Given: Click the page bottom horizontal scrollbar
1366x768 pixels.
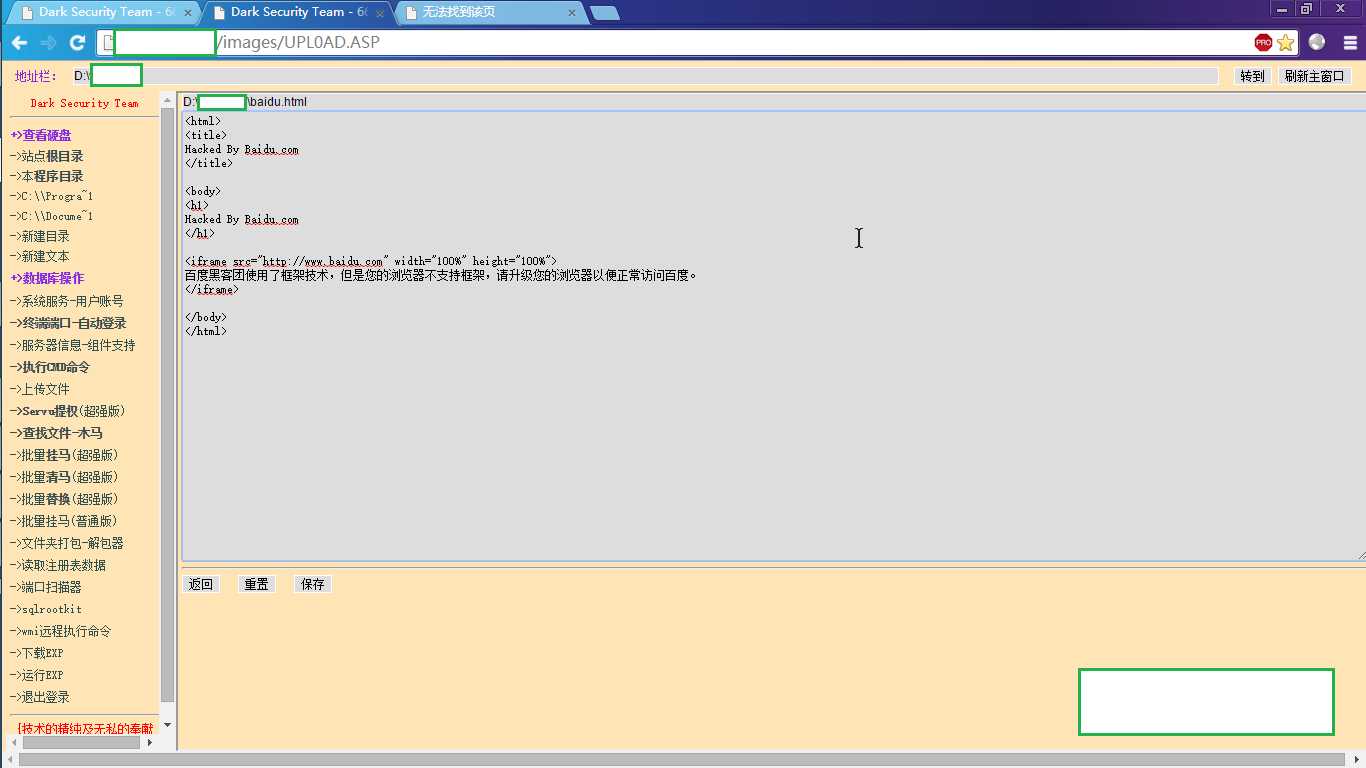Looking at the screenshot, I should 683,760.
